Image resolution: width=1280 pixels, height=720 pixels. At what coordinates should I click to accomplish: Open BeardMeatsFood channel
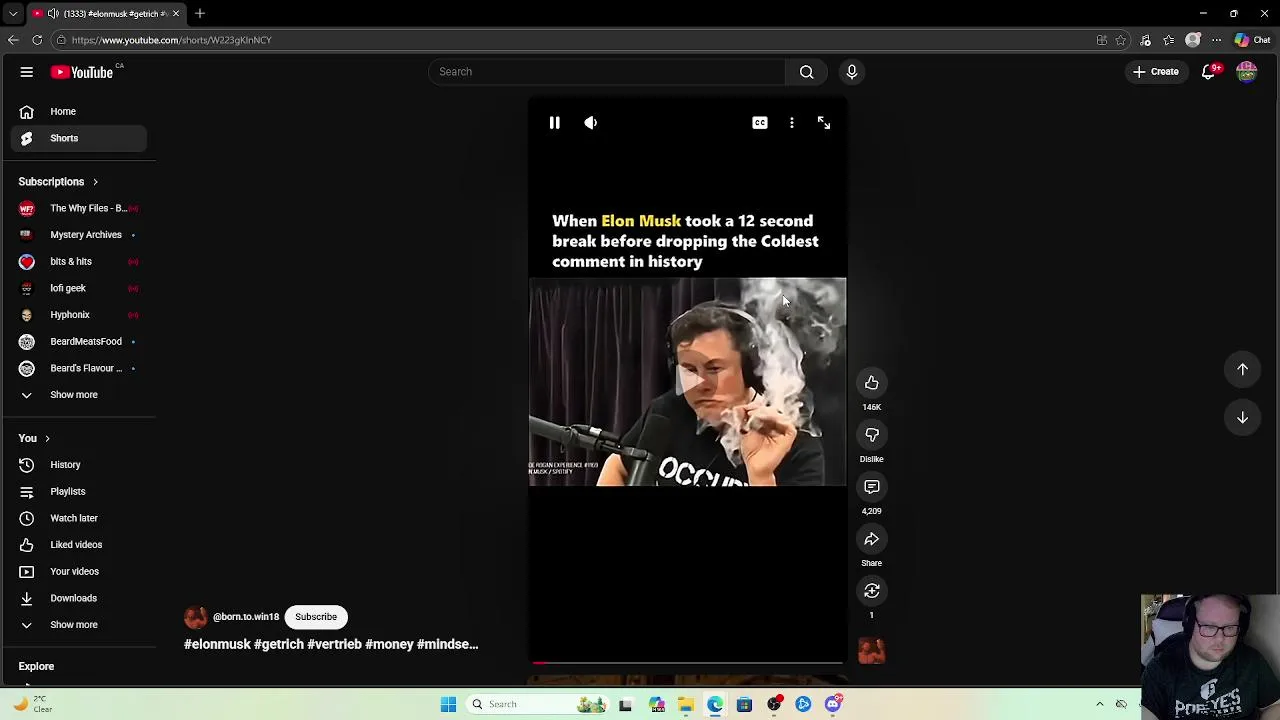[79, 342]
